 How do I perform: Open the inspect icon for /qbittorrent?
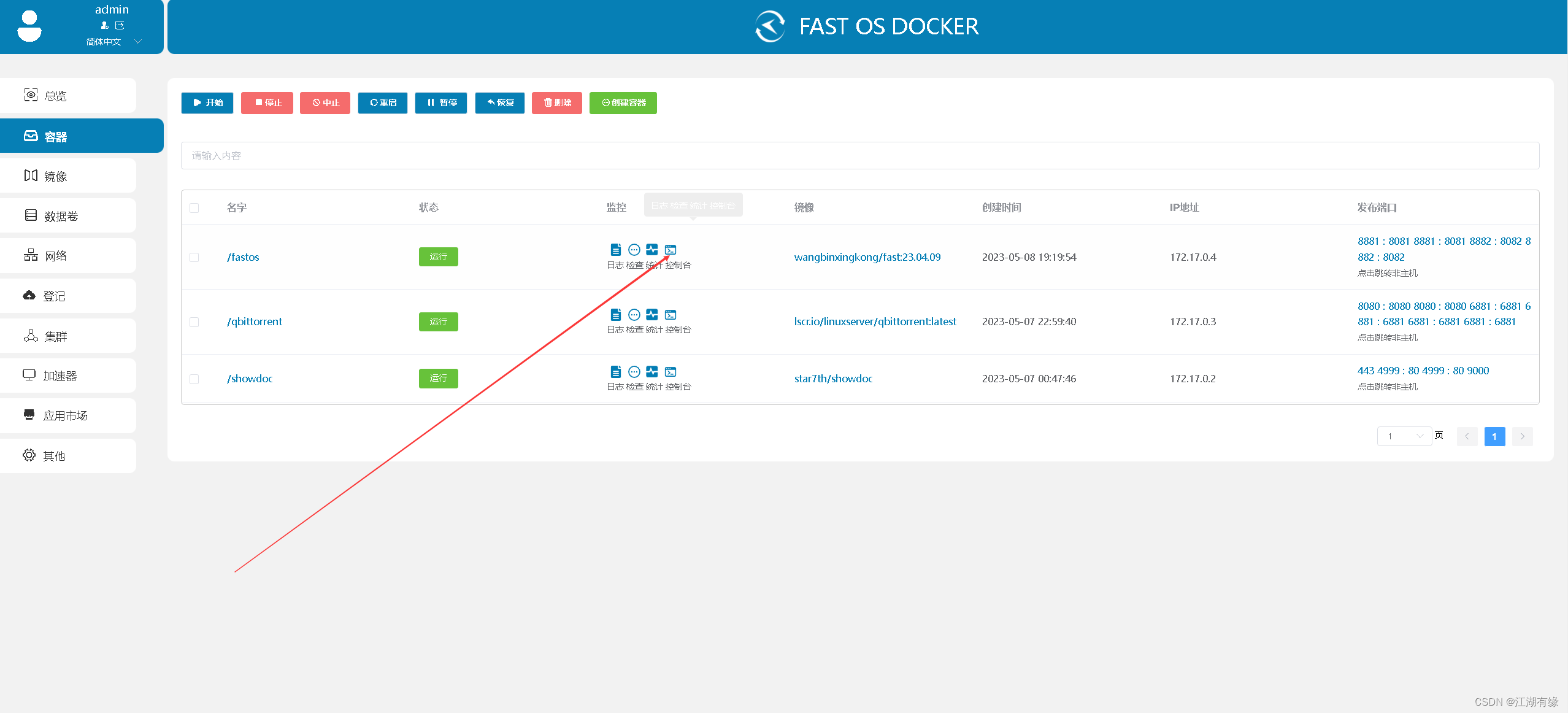pyautogui.click(x=634, y=315)
